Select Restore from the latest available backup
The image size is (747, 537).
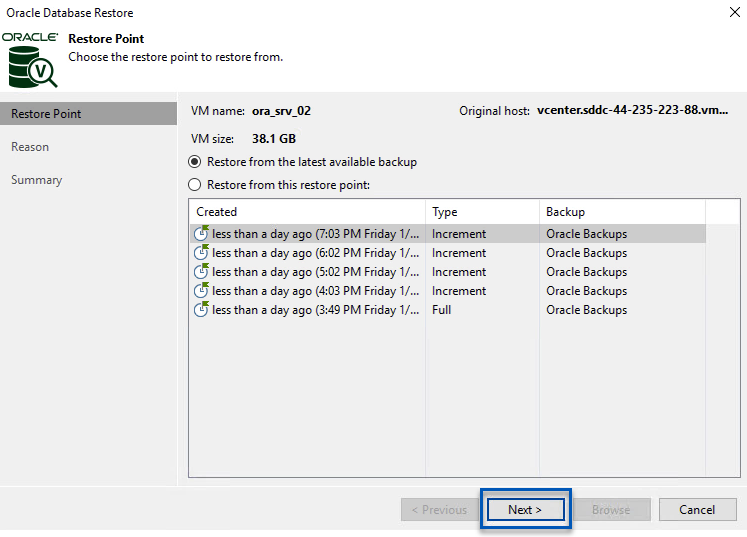click(x=195, y=162)
